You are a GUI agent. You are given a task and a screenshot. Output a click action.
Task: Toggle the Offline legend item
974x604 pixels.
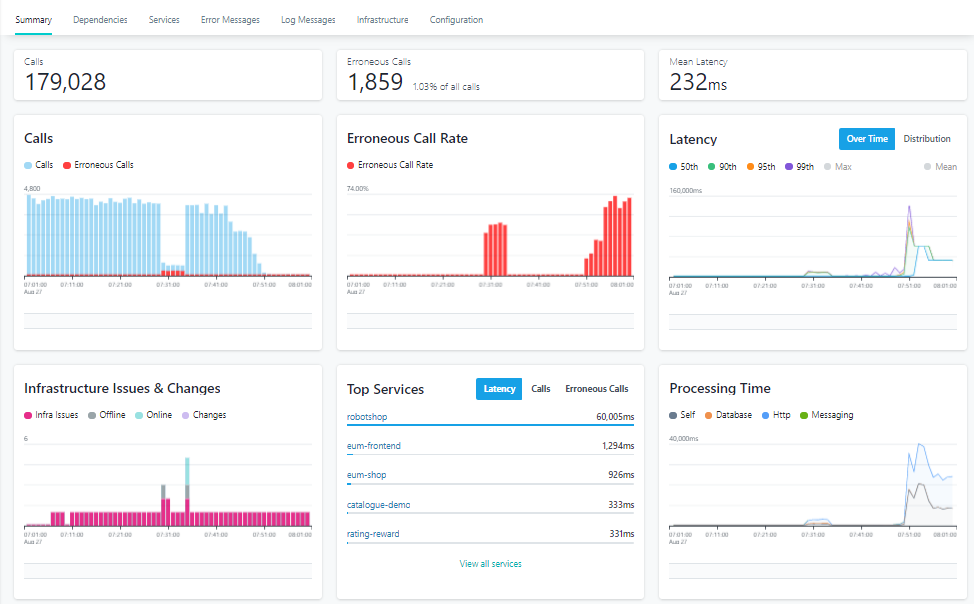click(x=107, y=414)
